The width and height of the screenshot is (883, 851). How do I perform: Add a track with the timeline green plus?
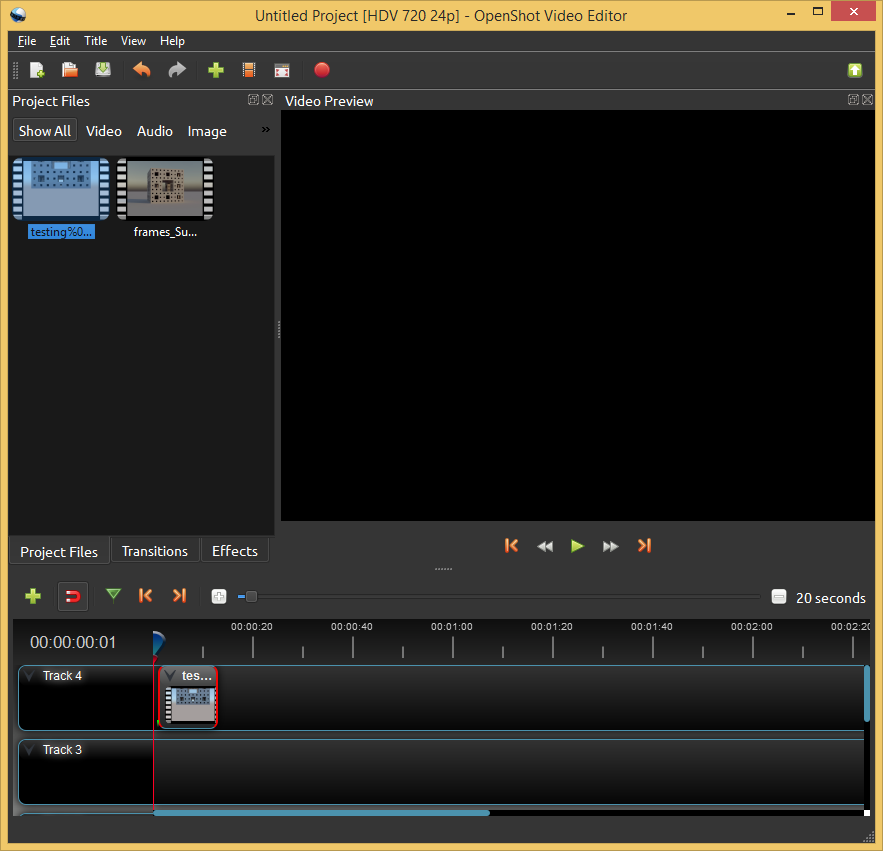click(33, 596)
